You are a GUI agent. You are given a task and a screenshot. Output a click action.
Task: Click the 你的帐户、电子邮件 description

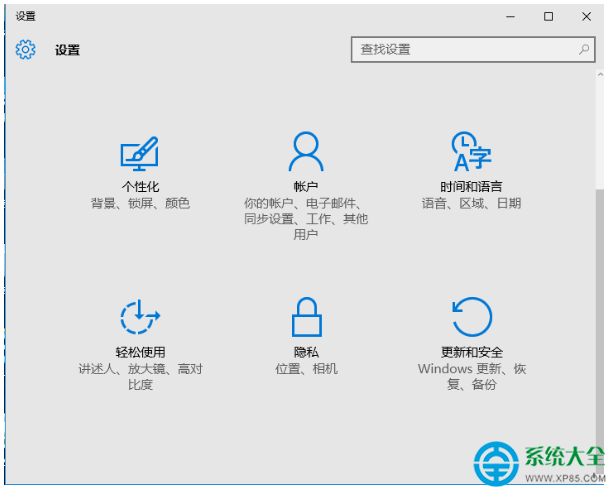click(306, 219)
